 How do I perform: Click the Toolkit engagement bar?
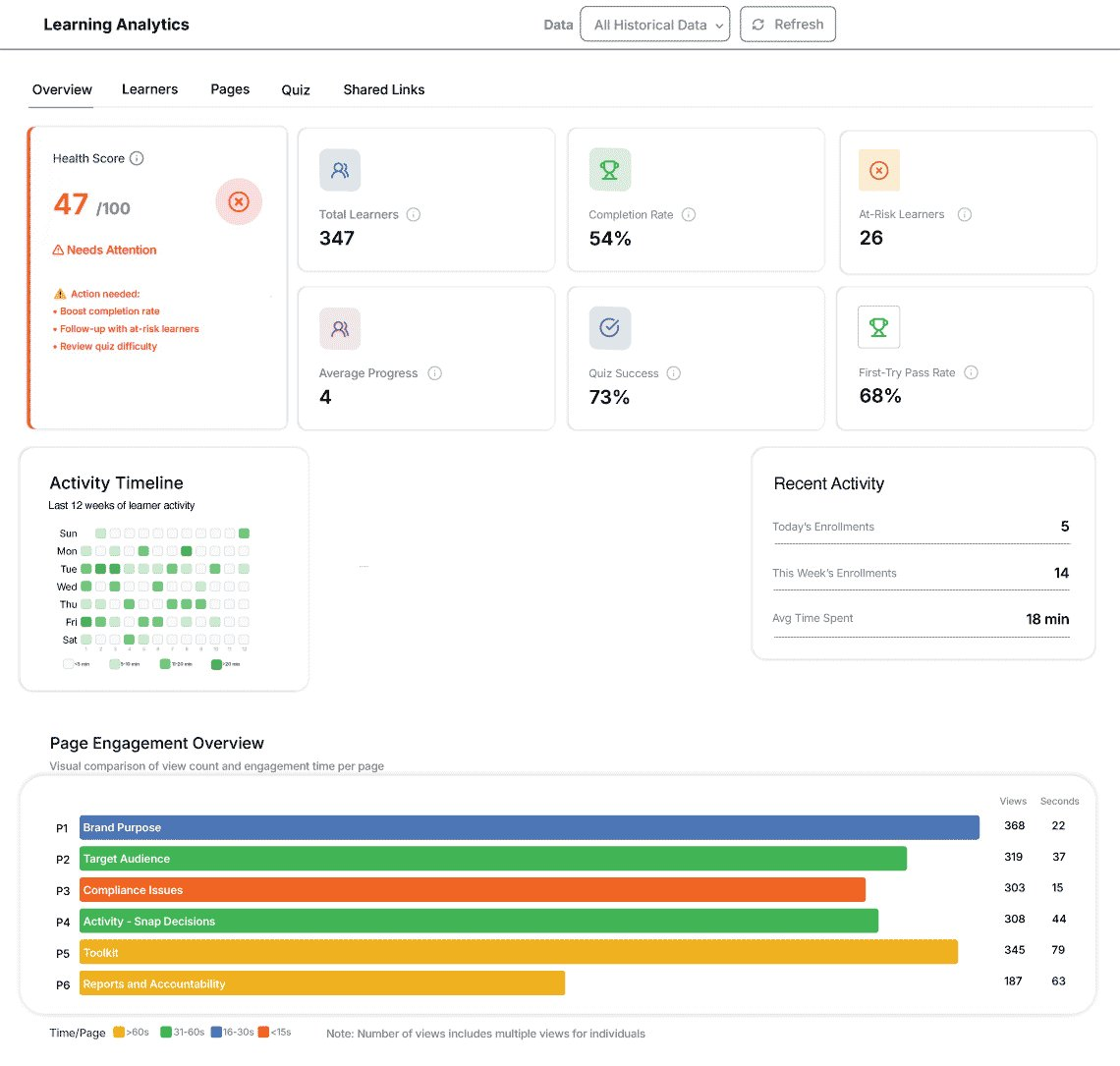pyautogui.click(x=521, y=951)
